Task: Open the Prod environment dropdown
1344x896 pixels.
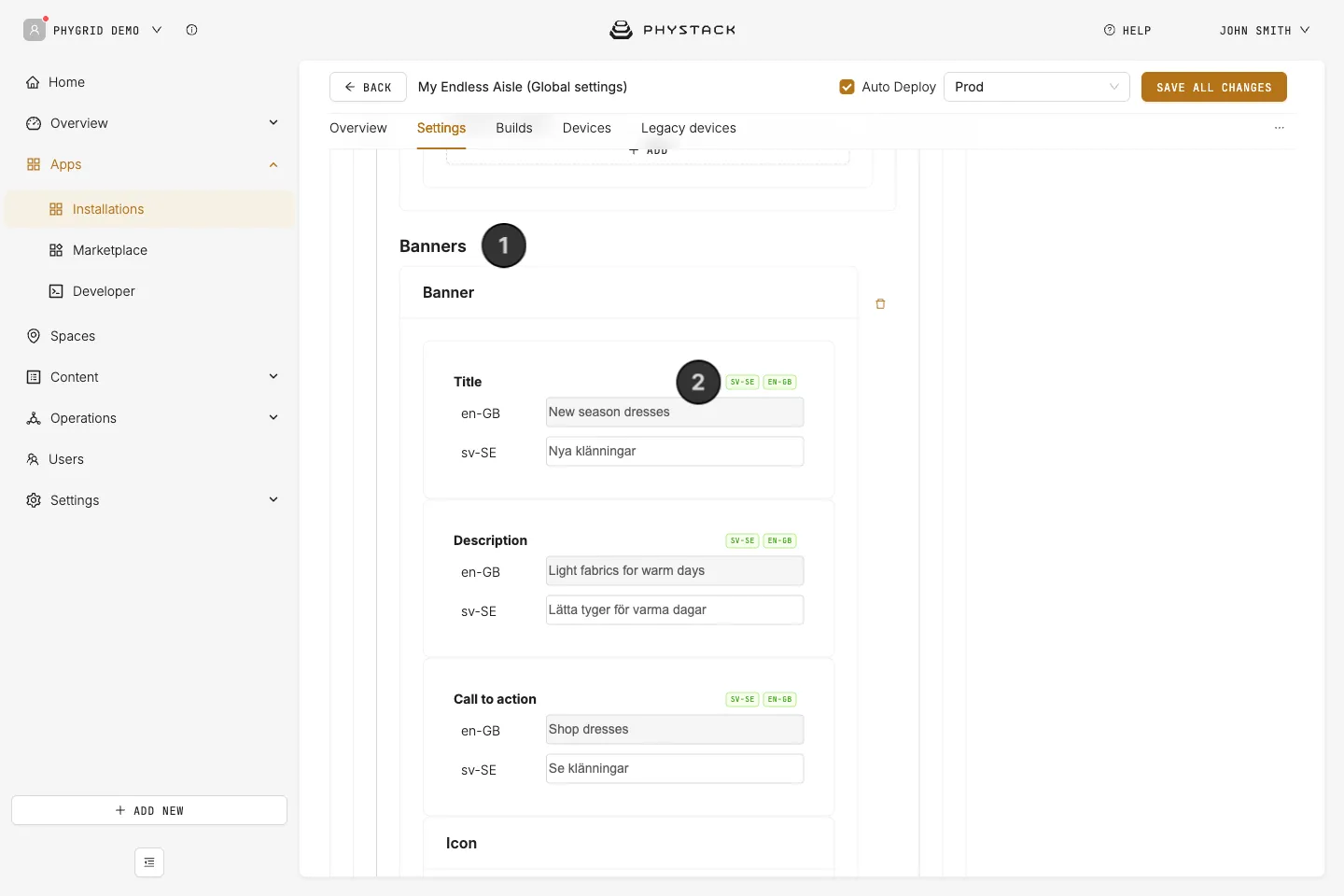Action: [1037, 87]
